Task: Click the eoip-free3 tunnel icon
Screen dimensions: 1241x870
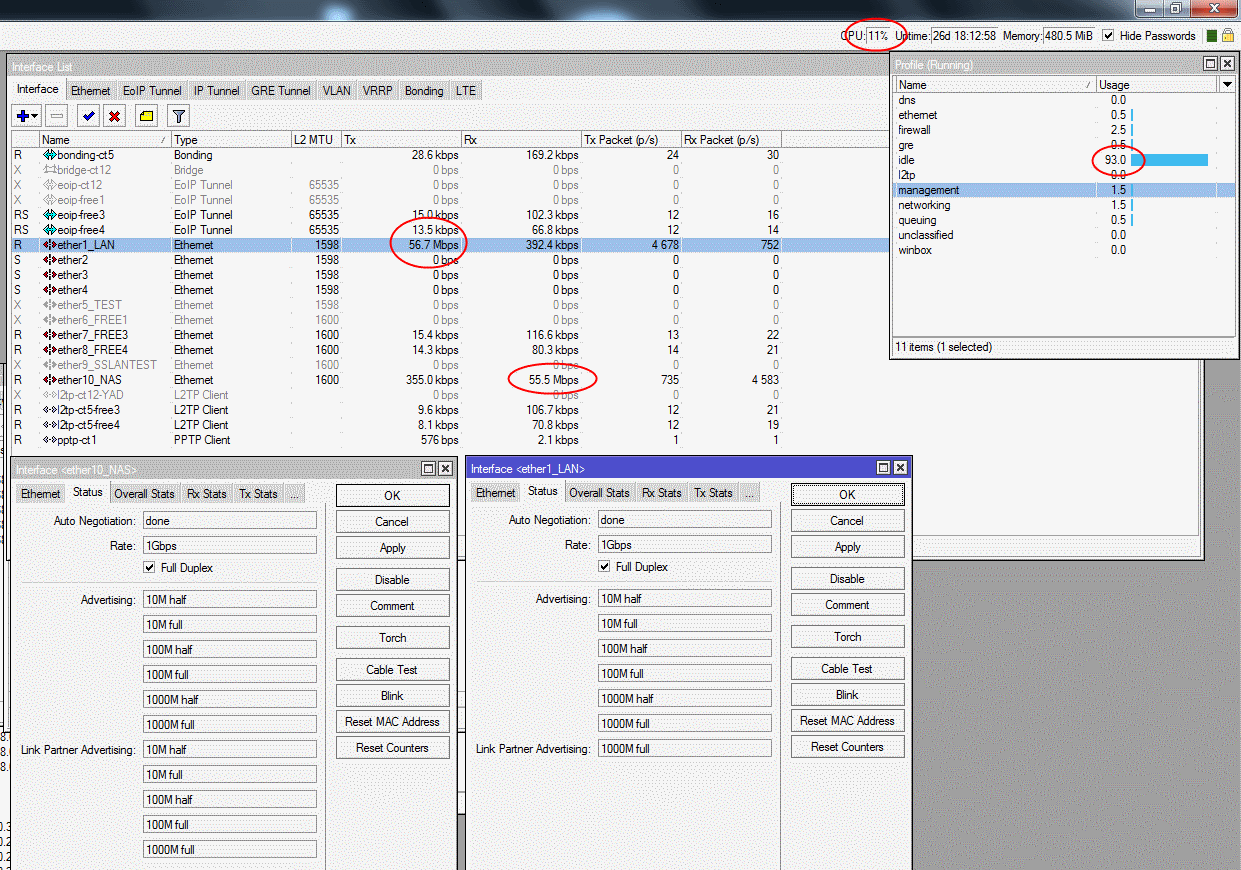Action: tap(49, 215)
